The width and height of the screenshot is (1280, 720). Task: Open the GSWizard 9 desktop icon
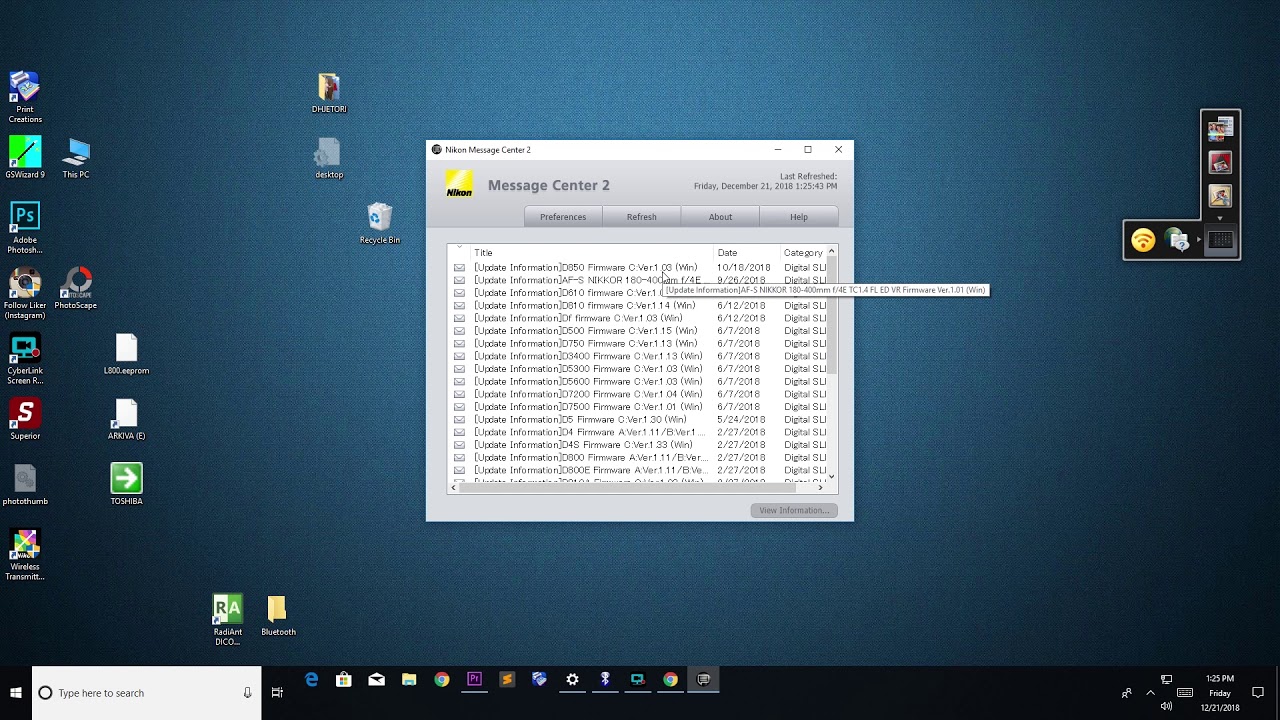click(25, 158)
